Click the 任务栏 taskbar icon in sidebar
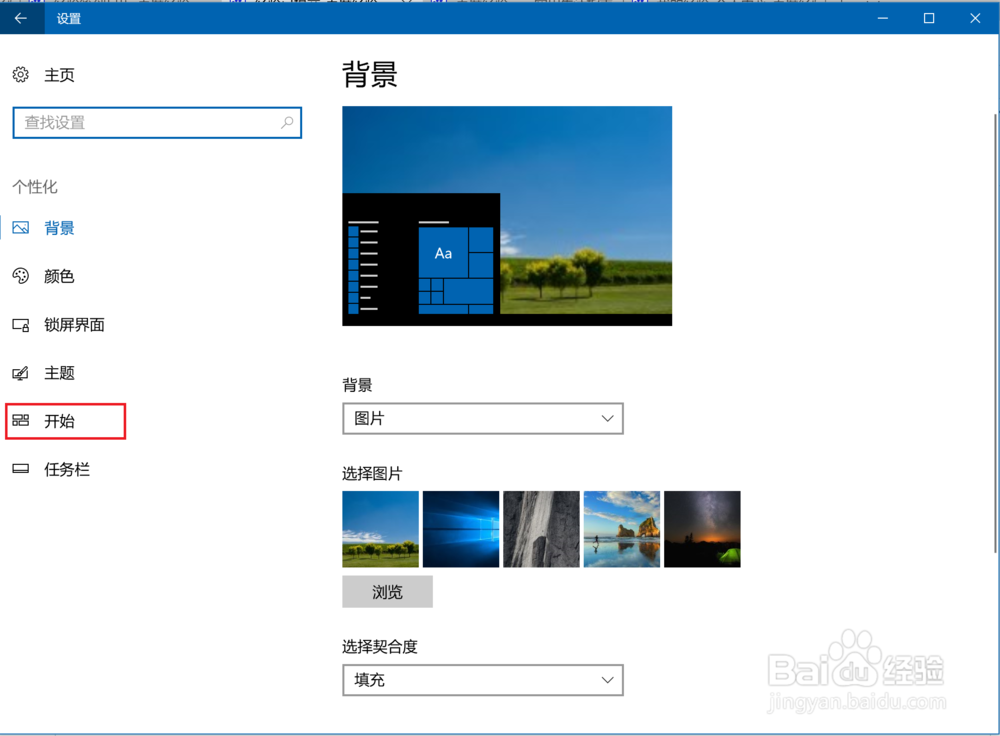 tap(21, 469)
